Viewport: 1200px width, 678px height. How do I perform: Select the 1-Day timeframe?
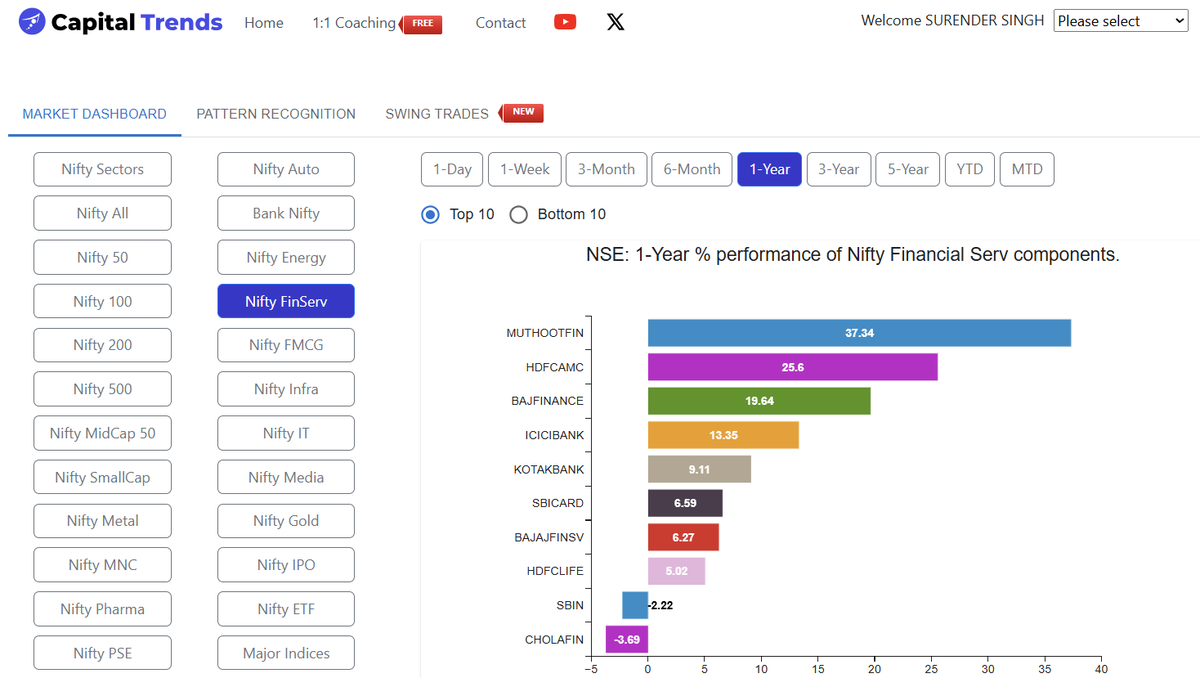point(452,169)
